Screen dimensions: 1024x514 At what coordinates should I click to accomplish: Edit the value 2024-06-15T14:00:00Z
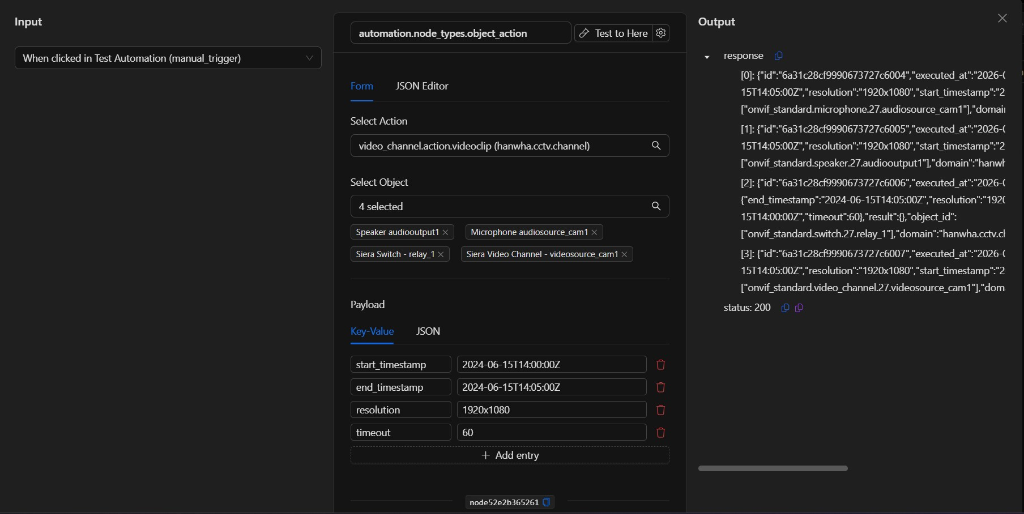click(x=551, y=364)
